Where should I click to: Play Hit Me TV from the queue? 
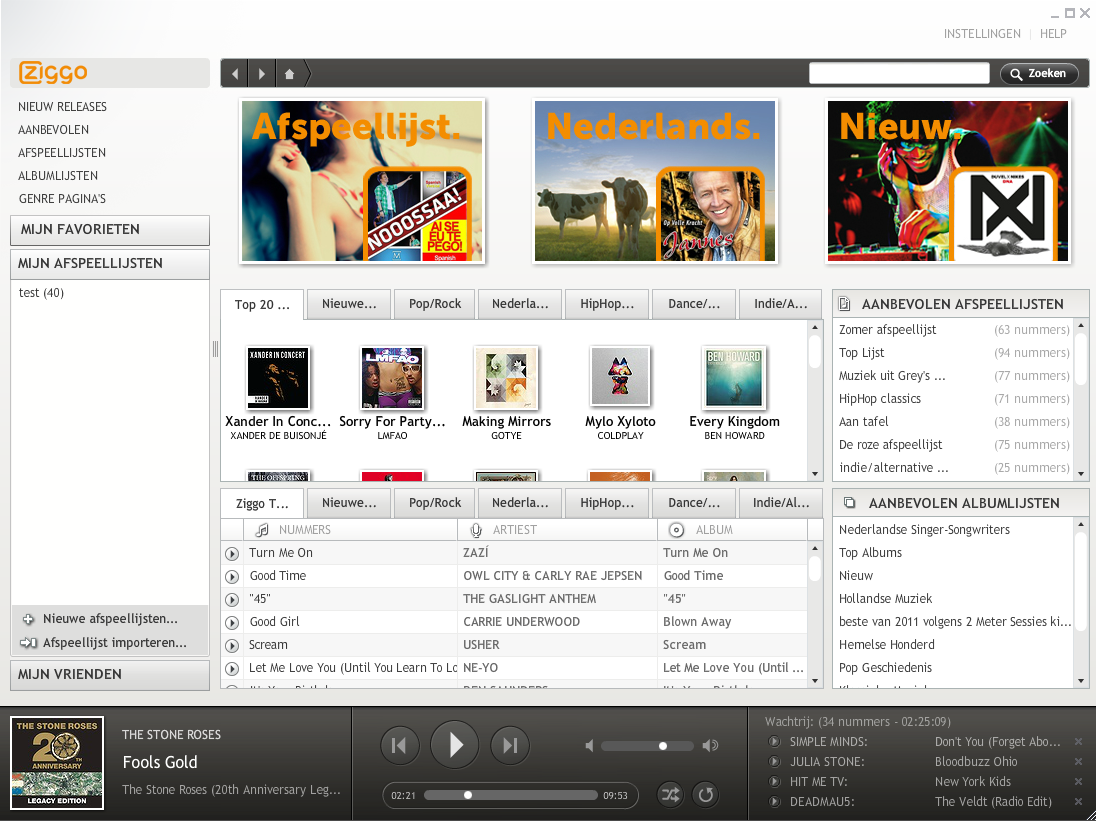pos(774,781)
